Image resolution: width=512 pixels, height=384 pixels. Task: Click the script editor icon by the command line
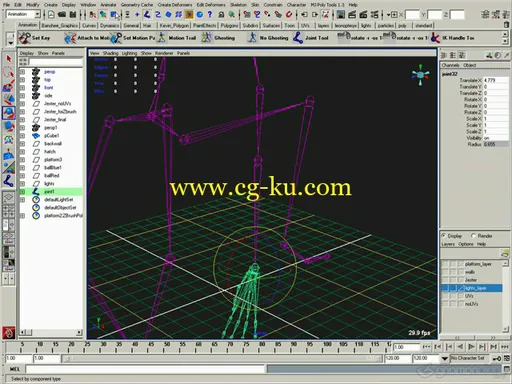click(507, 369)
